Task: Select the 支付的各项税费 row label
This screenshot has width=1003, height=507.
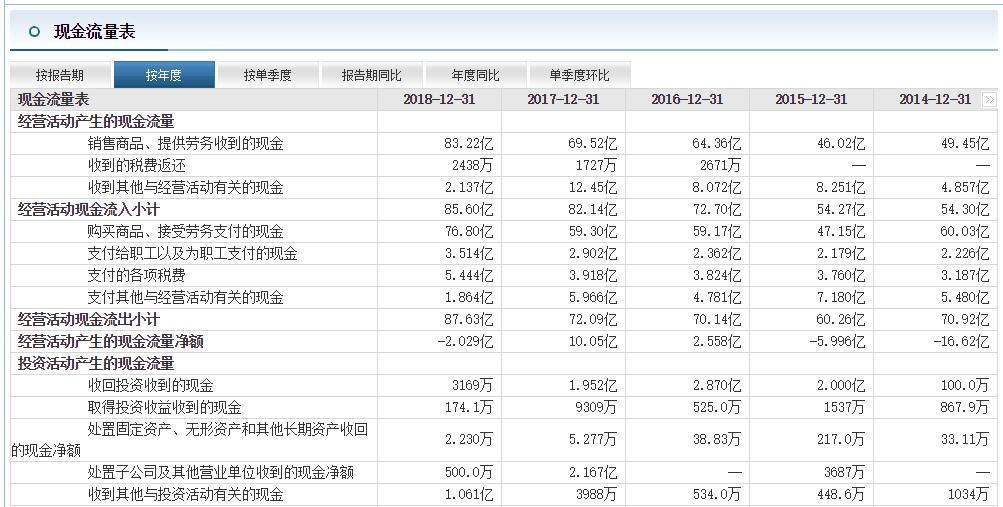Action: click(x=137, y=275)
